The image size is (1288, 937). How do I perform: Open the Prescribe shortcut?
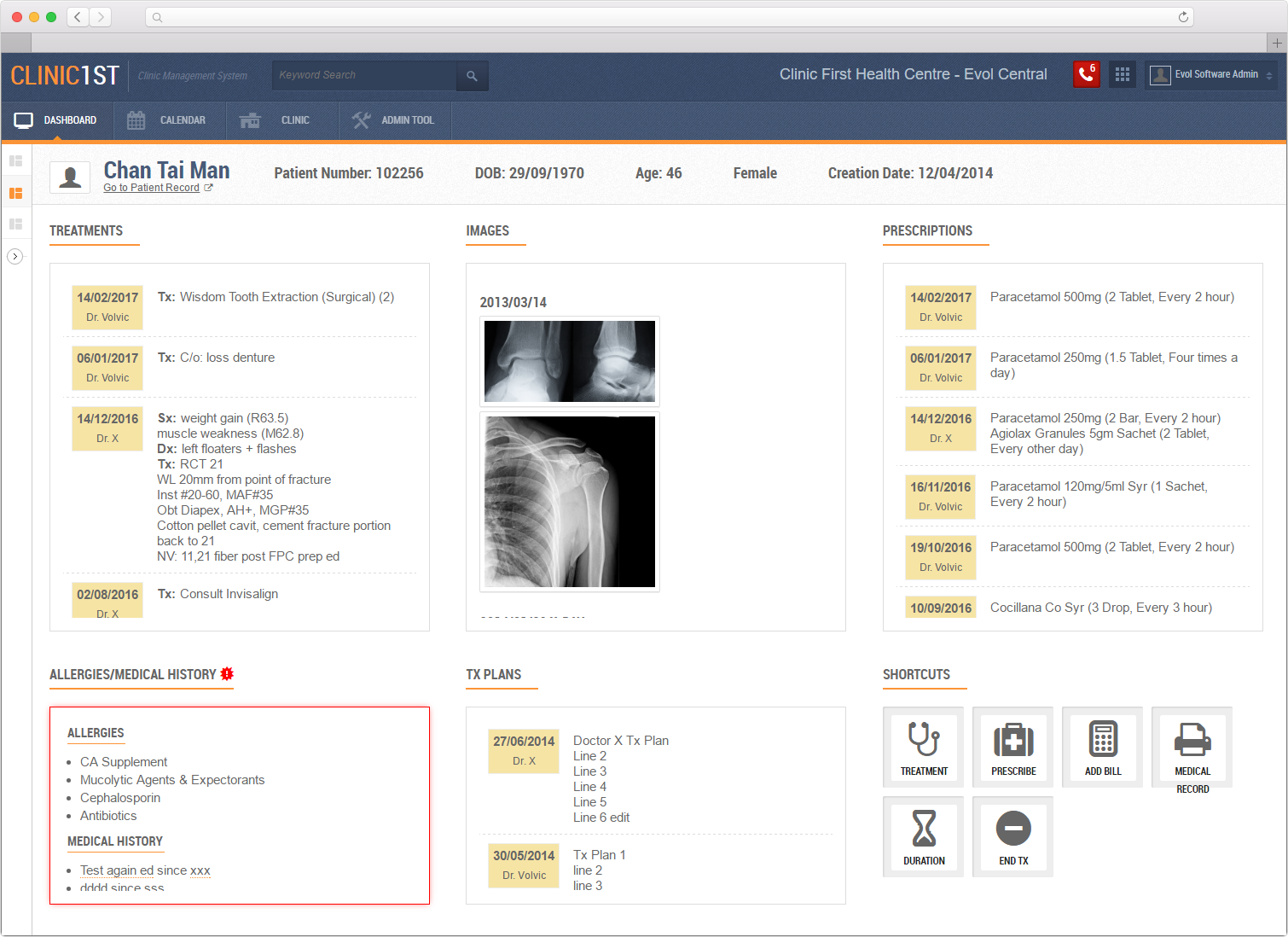click(1012, 747)
